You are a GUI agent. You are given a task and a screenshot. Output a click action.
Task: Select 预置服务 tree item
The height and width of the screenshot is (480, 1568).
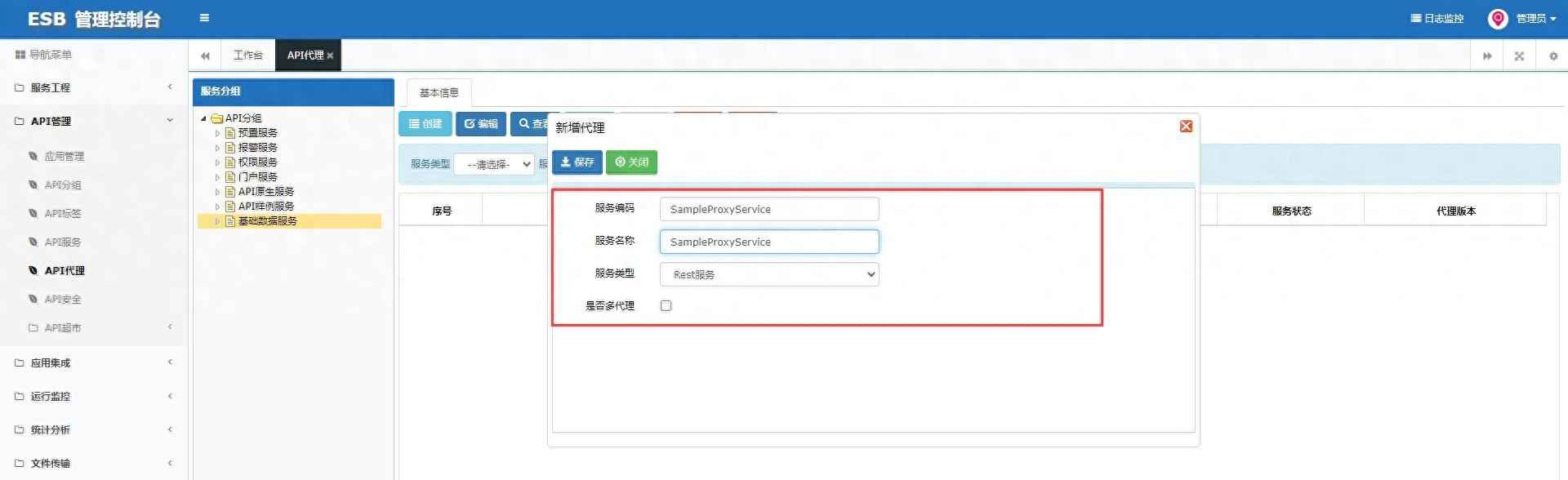click(x=257, y=132)
